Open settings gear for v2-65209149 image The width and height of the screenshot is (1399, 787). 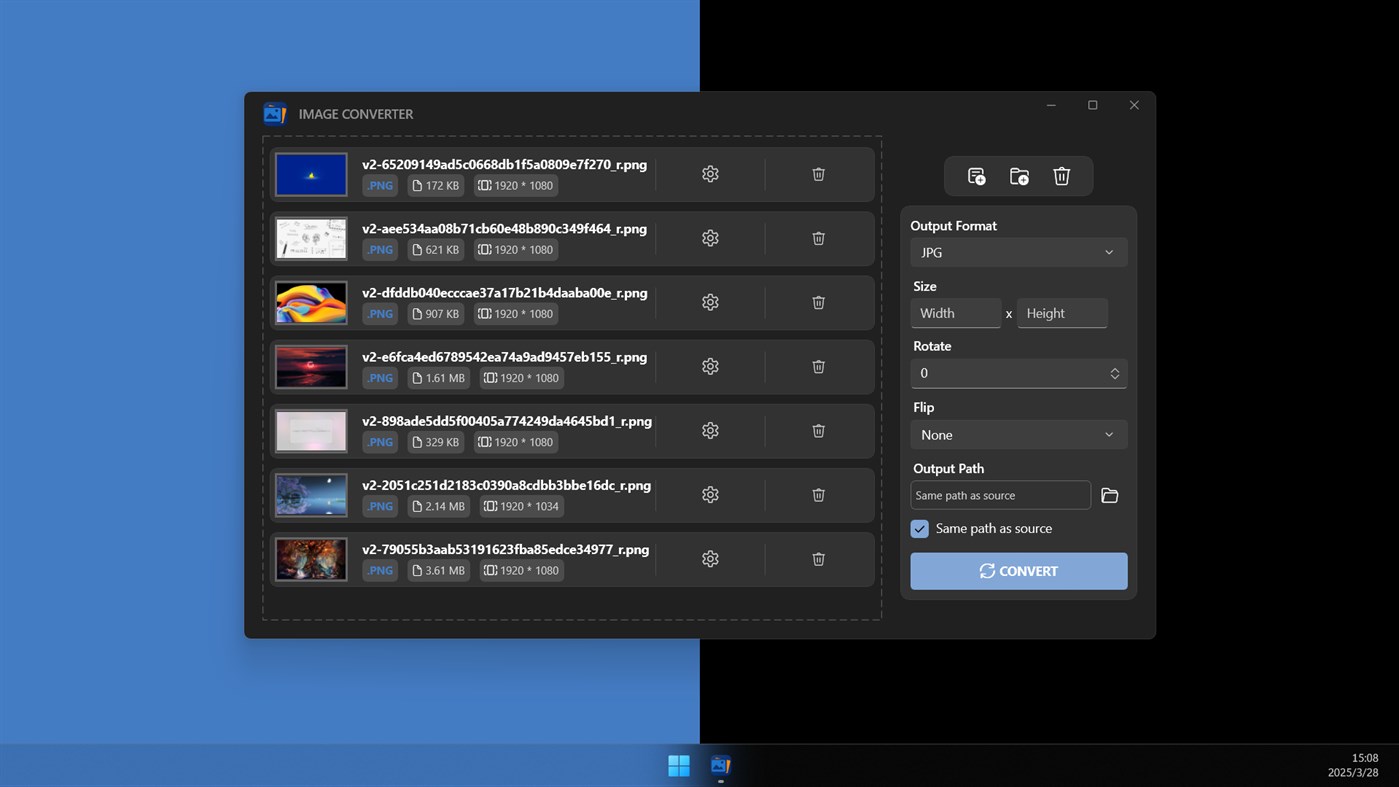click(710, 173)
